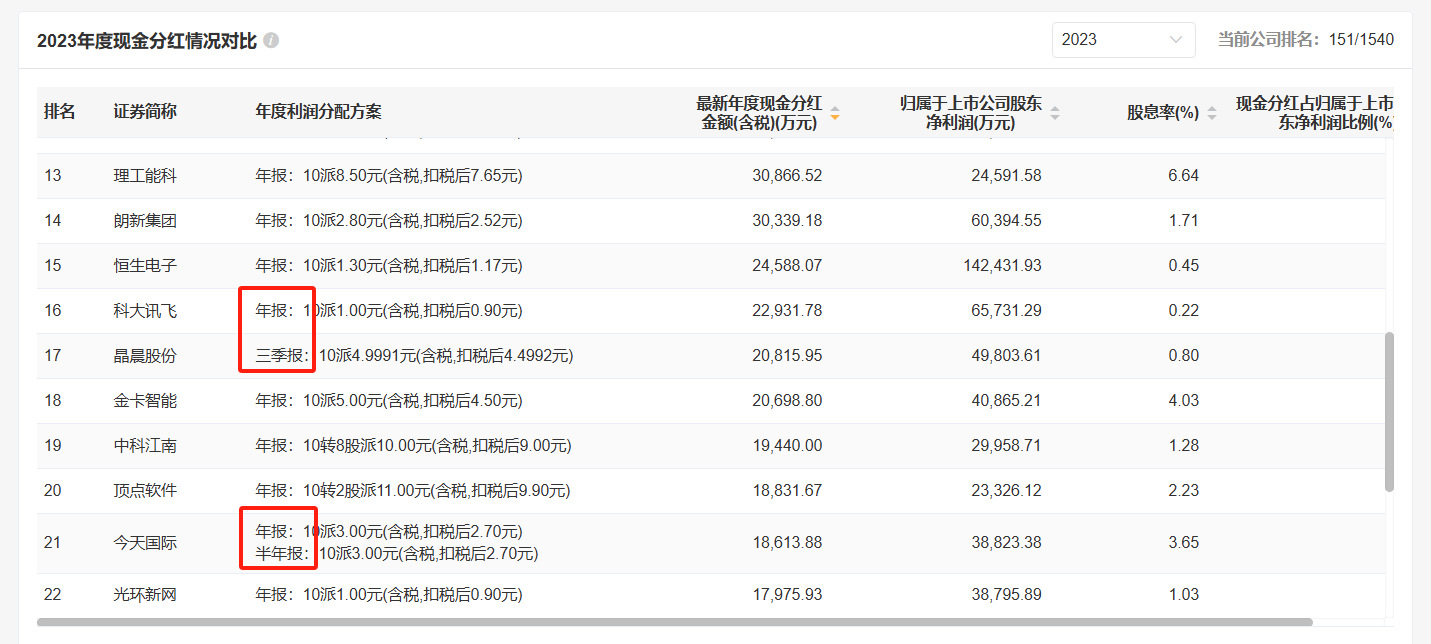This screenshot has height=644, width=1431.
Task: Click net profit value 142,431.93
Action: pos(1003,266)
